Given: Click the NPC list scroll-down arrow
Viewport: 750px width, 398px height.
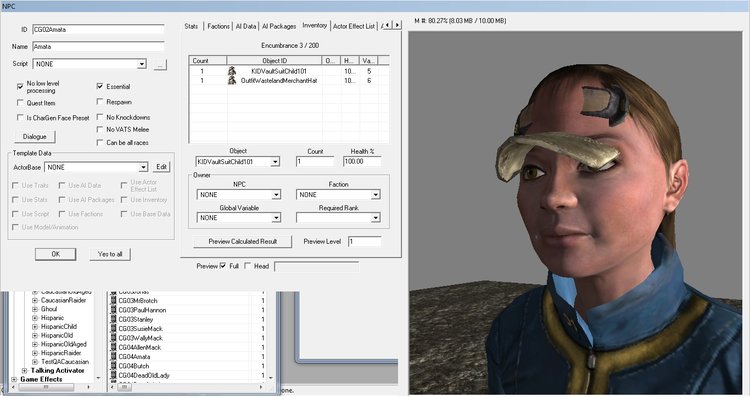Looking at the screenshot, I should (271, 378).
